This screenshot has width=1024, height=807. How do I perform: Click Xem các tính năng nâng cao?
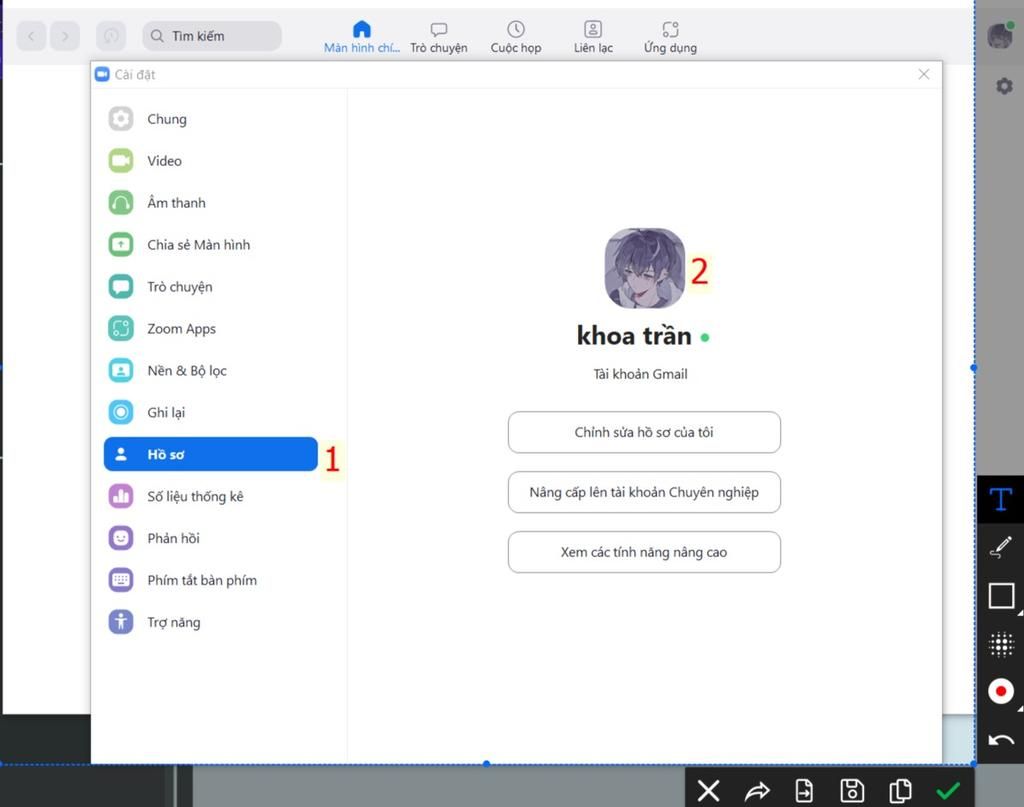coord(644,552)
